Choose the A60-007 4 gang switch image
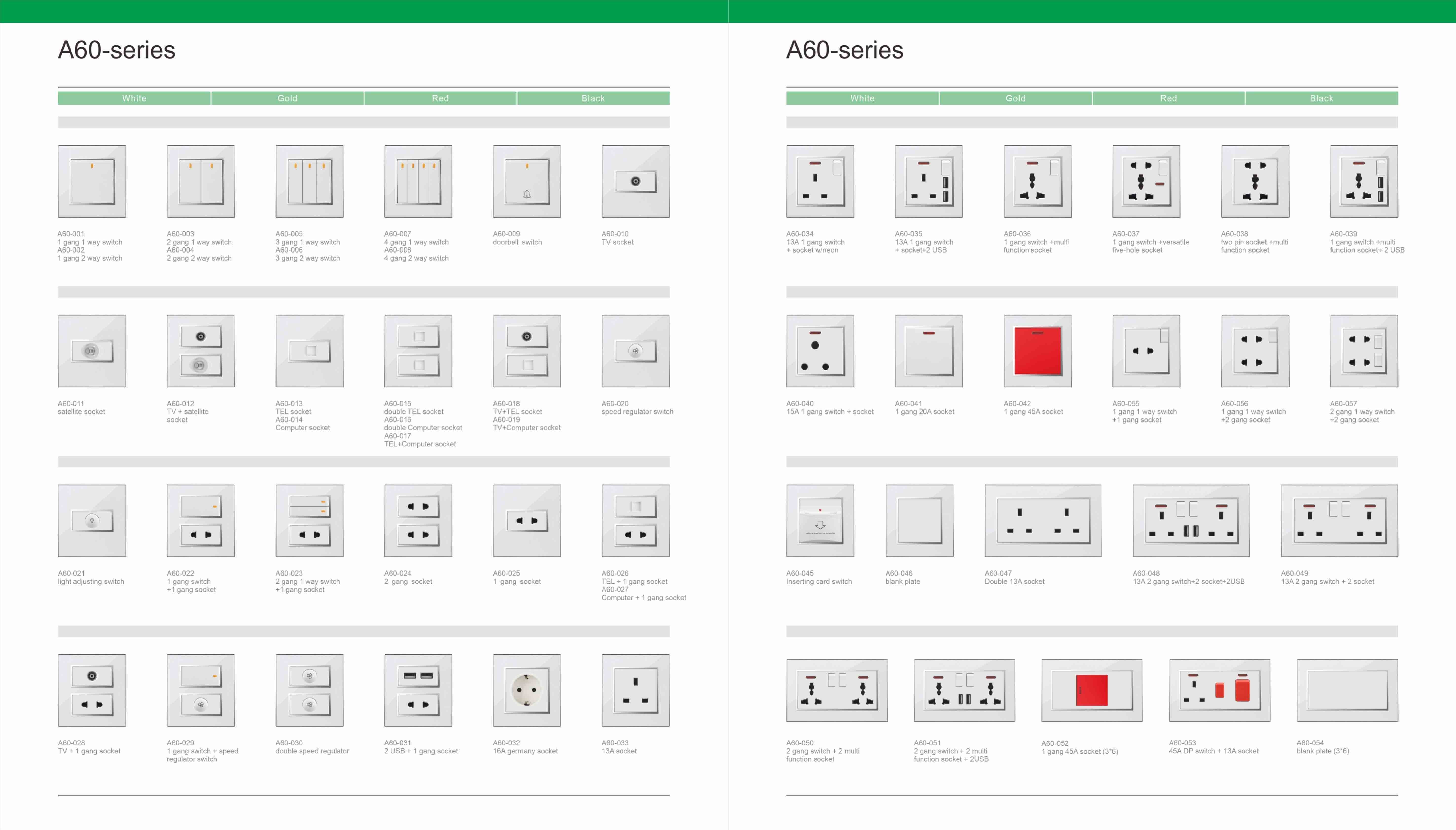The width and height of the screenshot is (1456, 830). pyautogui.click(x=418, y=181)
